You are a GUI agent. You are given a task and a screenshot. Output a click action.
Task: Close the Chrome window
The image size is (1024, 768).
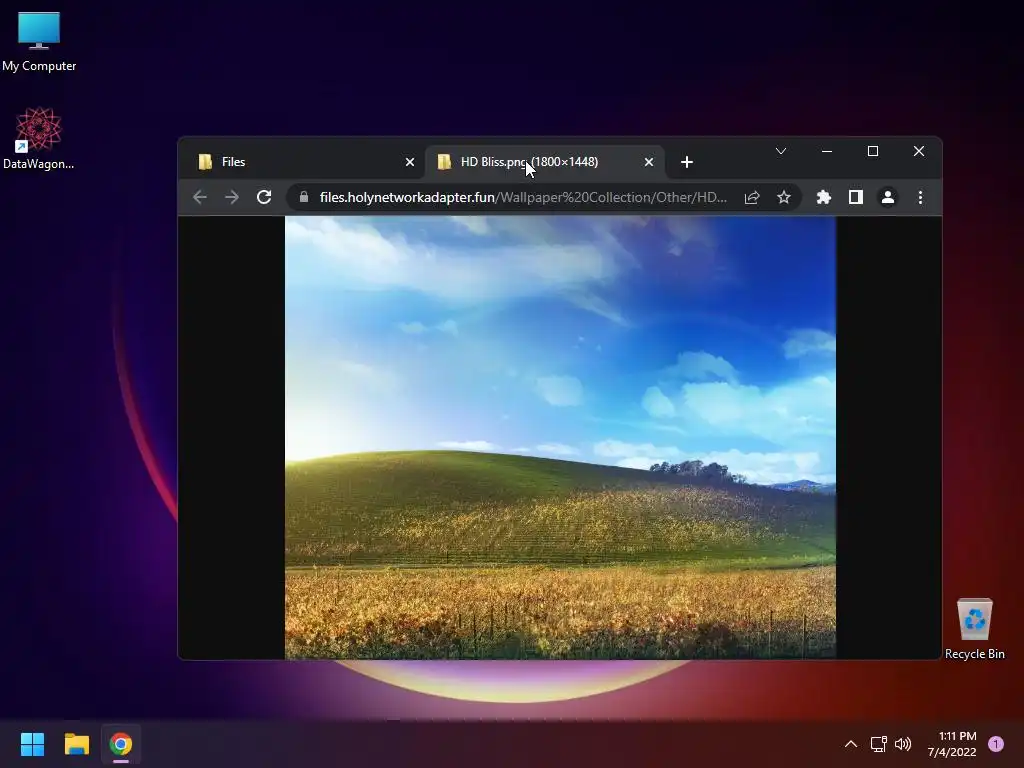pyautogui.click(x=918, y=151)
